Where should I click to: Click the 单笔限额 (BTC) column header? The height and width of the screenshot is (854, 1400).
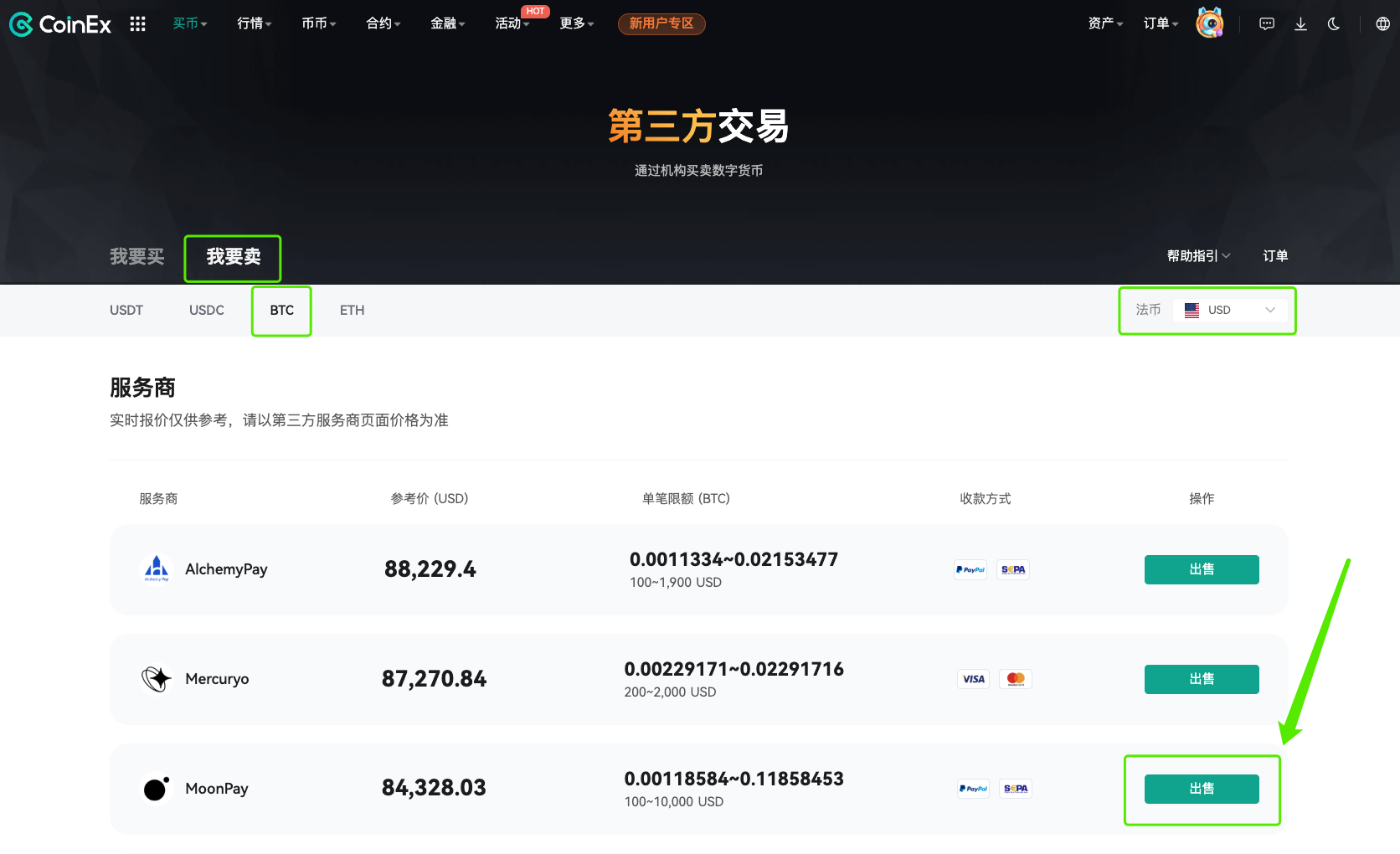(686, 499)
